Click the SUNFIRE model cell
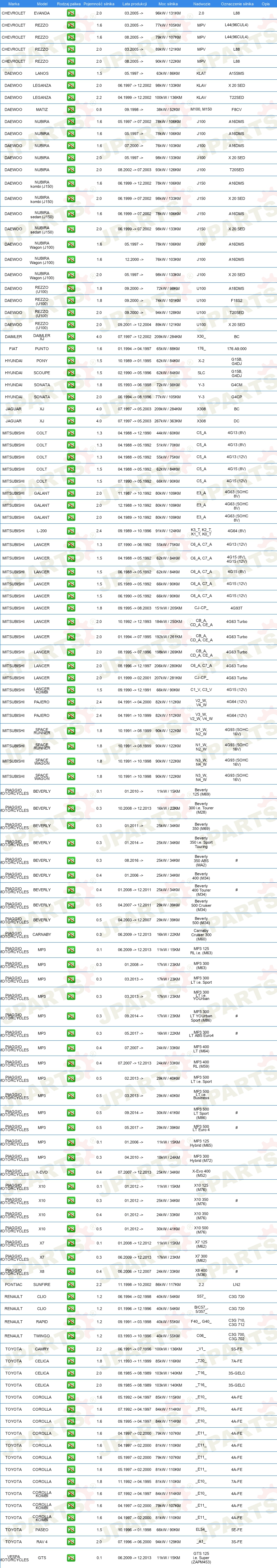 (x=42, y=1285)
